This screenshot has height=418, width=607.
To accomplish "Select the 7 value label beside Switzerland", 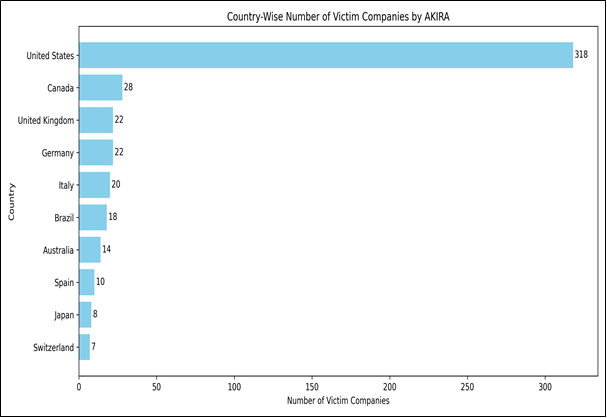I will coord(94,347).
